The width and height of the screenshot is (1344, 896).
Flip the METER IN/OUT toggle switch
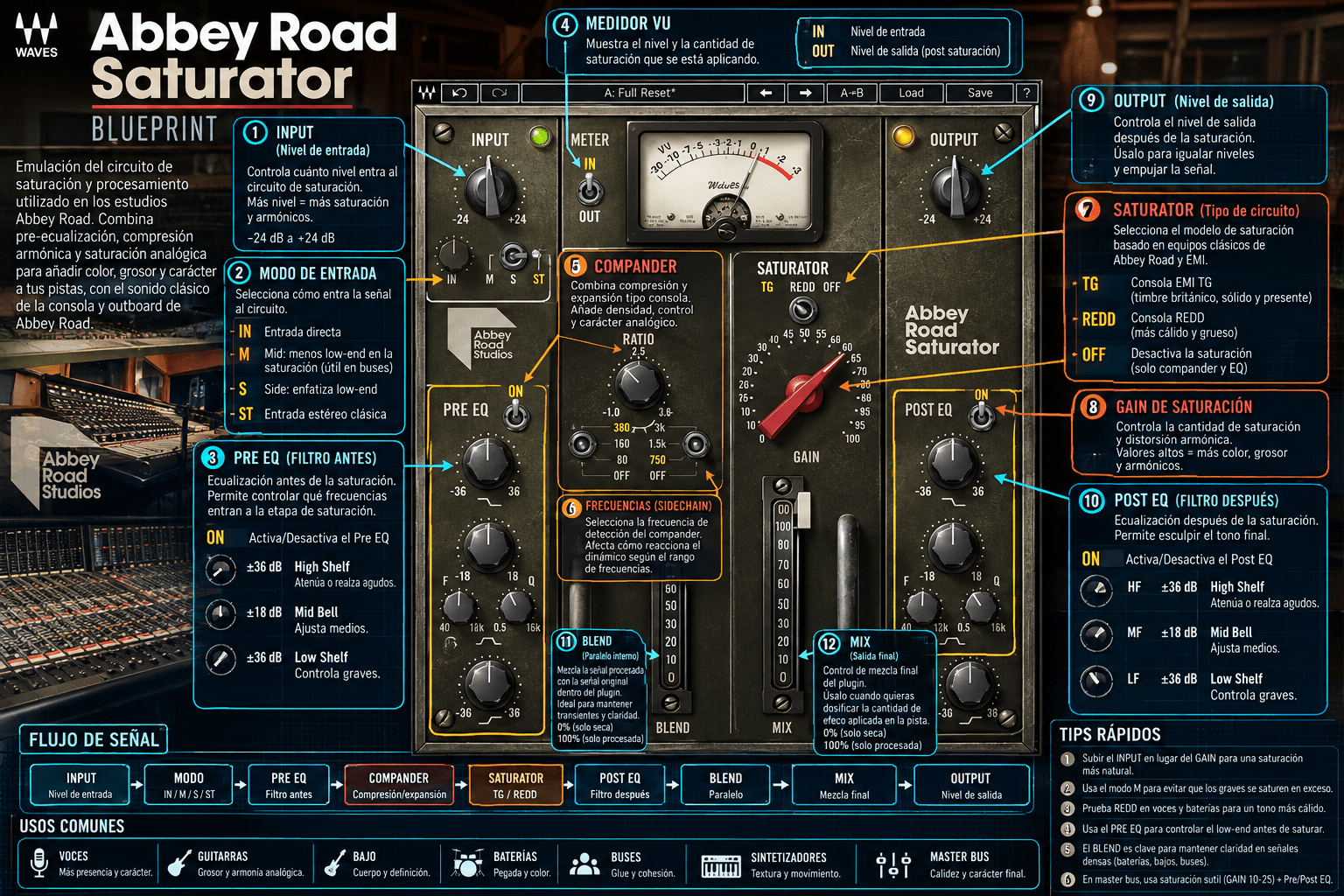pos(590,189)
